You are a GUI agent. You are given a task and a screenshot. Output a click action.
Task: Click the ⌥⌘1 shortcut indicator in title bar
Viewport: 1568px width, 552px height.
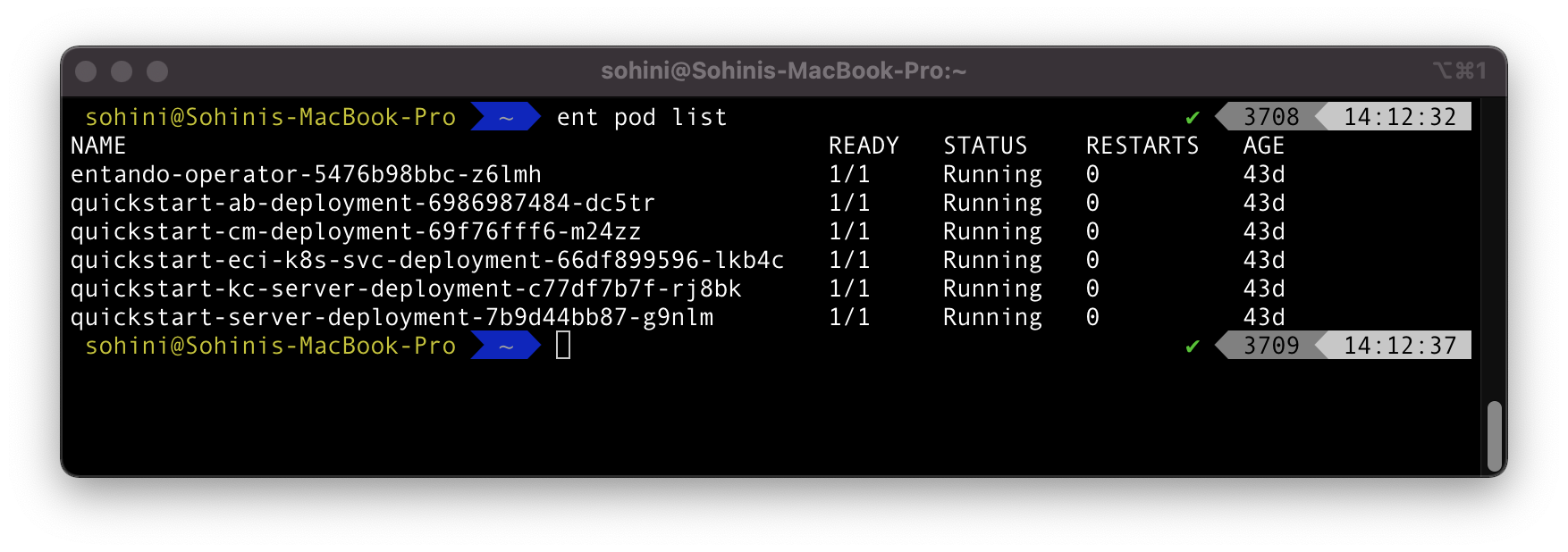pyautogui.click(x=1459, y=71)
